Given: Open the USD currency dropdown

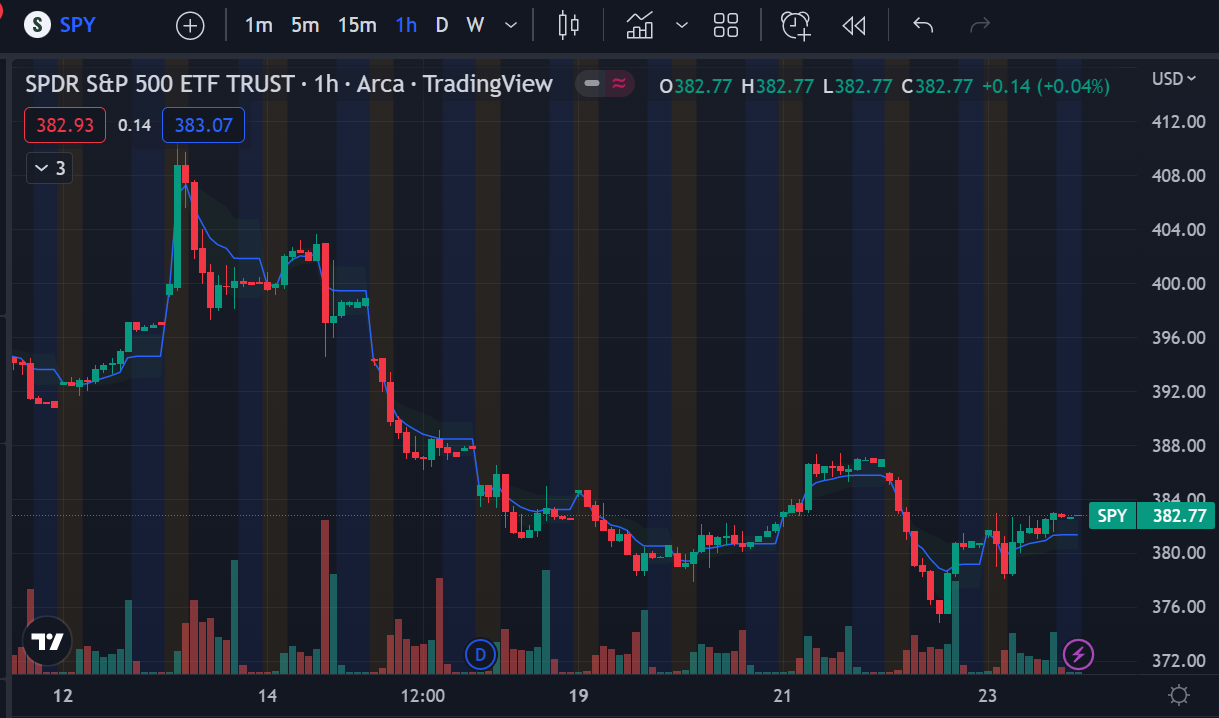Looking at the screenshot, I should [x=1174, y=79].
